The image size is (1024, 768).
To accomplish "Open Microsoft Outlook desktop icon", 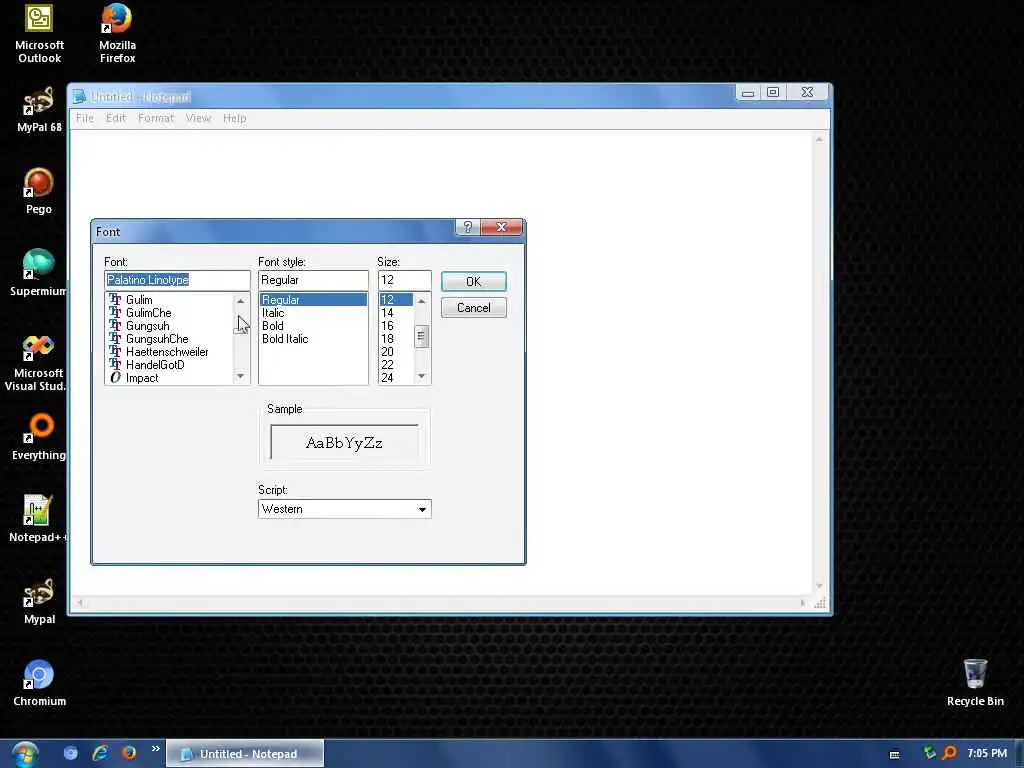I will click(39, 33).
